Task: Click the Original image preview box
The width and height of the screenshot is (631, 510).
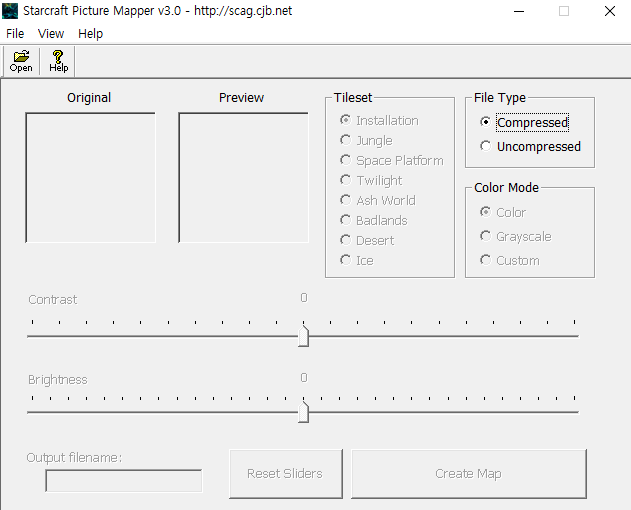Action: 90,177
